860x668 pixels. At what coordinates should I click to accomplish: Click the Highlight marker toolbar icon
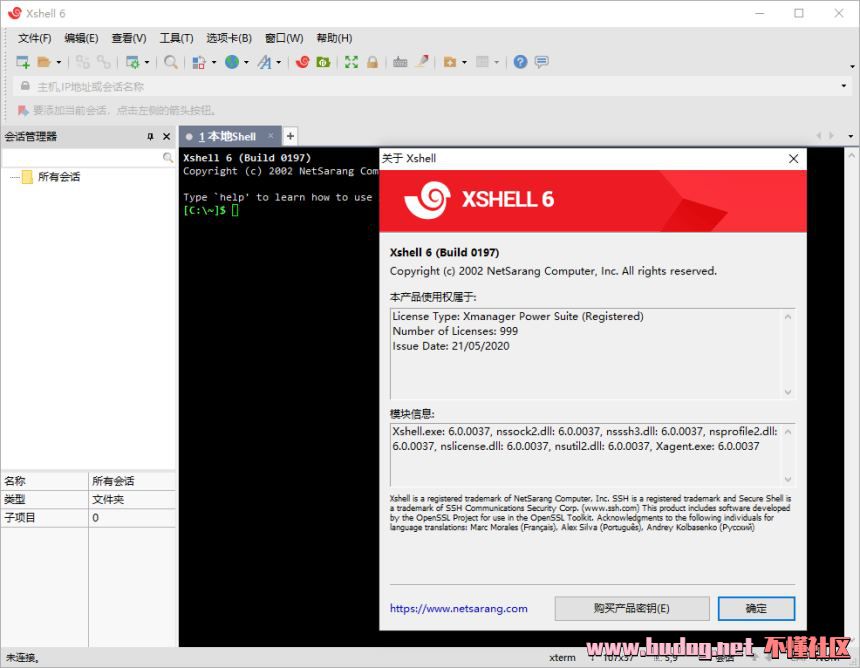click(x=422, y=62)
